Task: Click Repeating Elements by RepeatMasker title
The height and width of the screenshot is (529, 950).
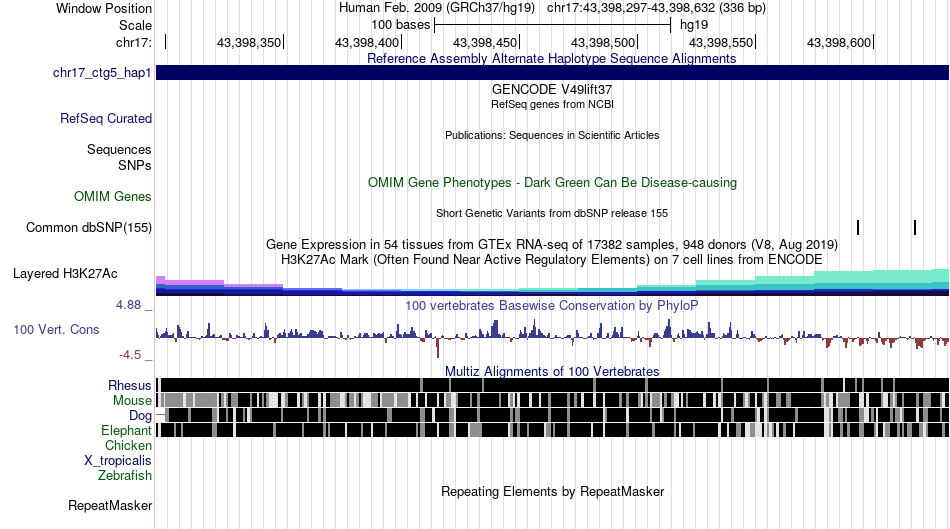Action: click(x=552, y=491)
